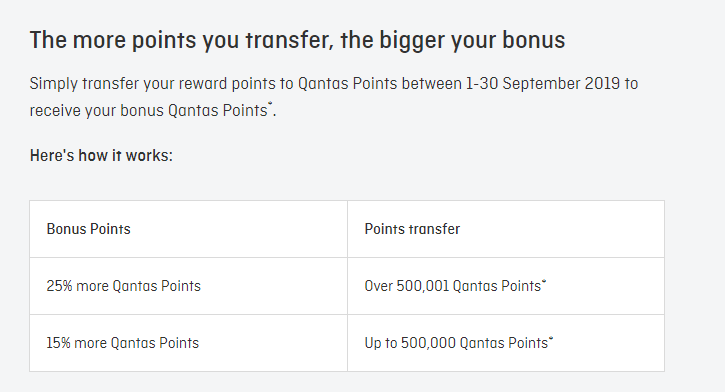Click the '25%' figure in the table
Screen dimensions: 725x392
59,286
